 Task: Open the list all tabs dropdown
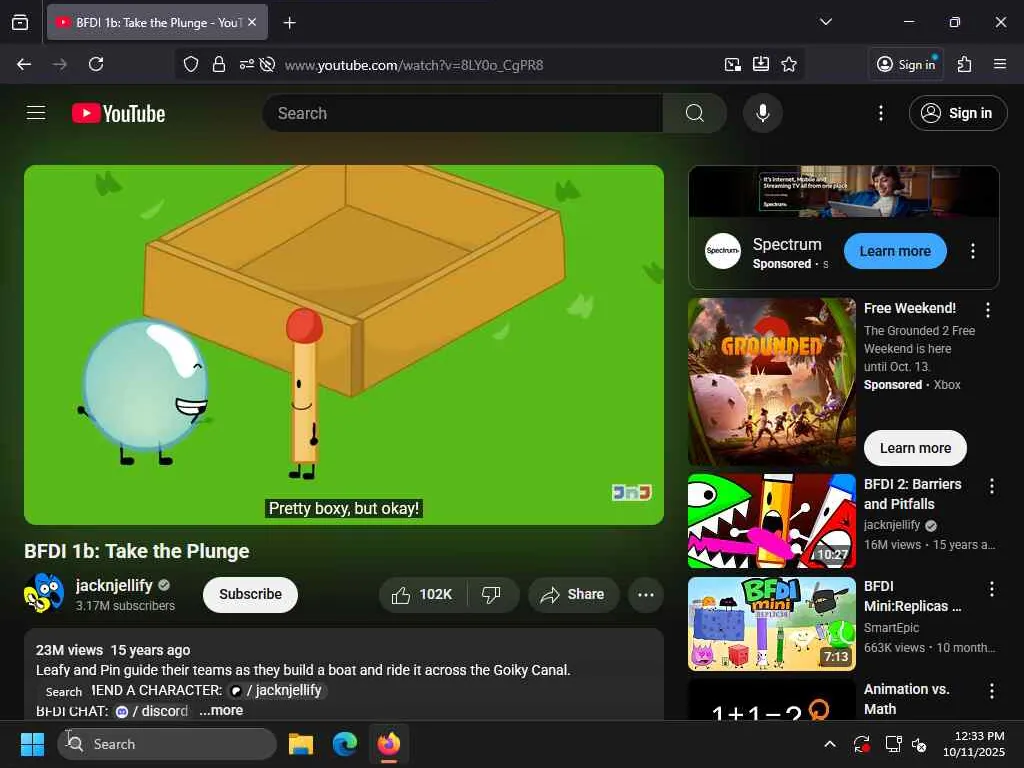[825, 22]
